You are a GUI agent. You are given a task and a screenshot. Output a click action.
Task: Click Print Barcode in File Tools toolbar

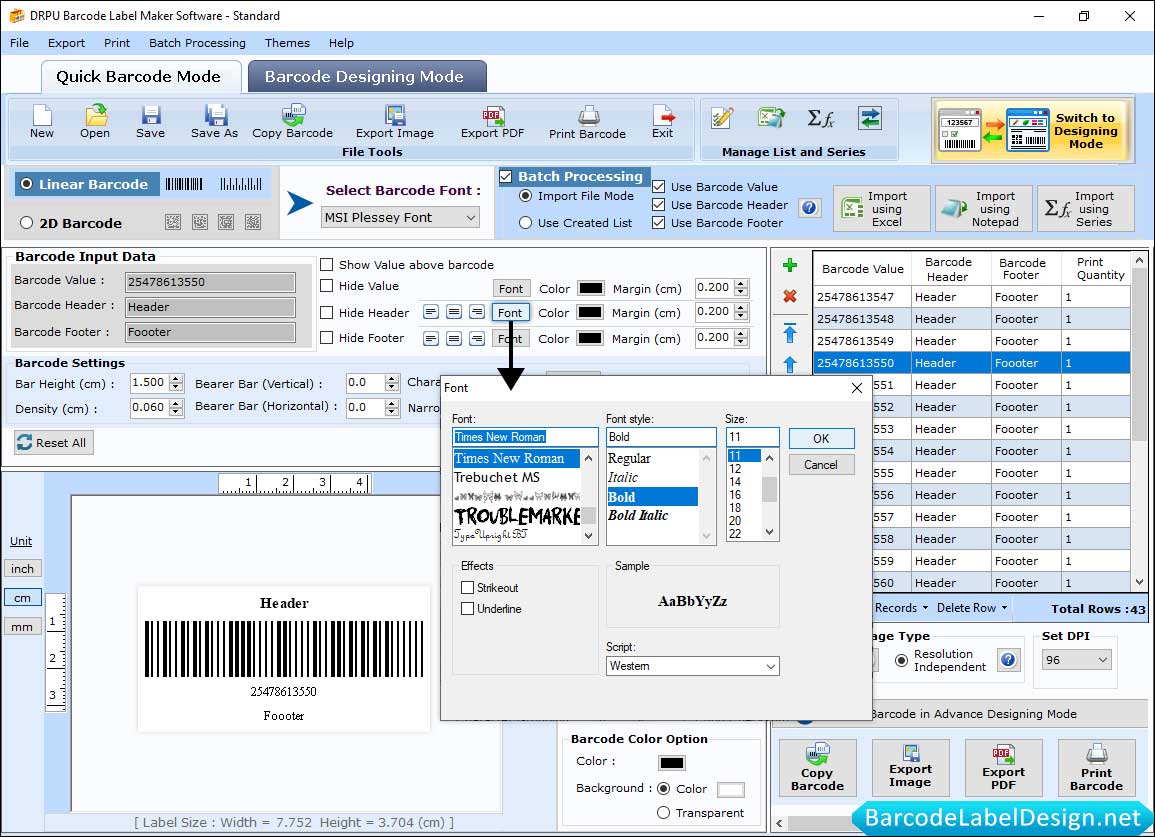point(587,122)
